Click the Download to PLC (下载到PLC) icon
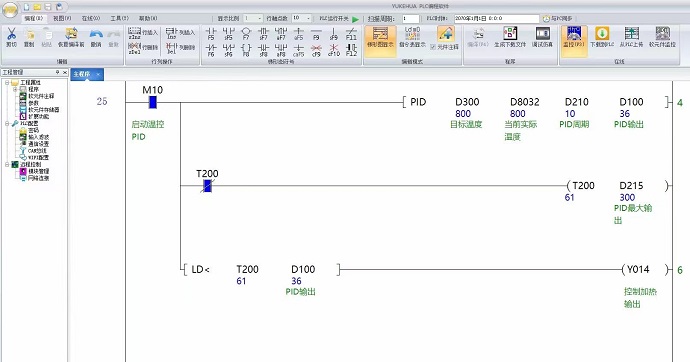Screen dimensions: 690x362 coord(602,37)
